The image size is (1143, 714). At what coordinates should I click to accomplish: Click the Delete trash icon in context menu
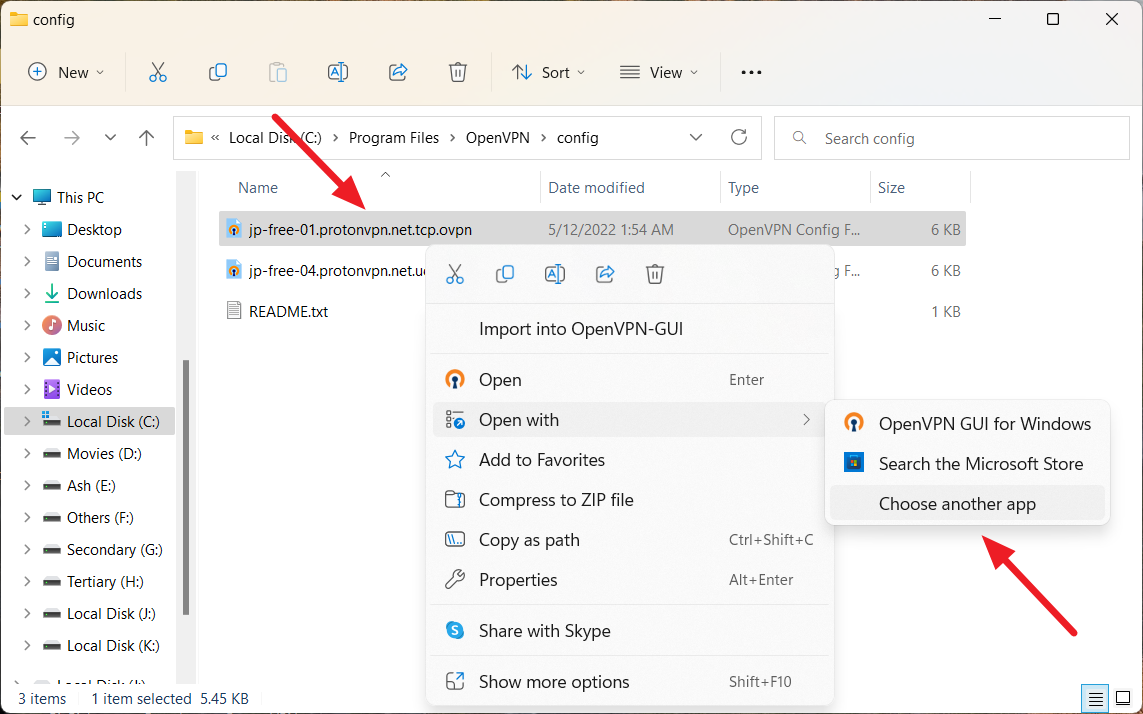click(x=655, y=274)
